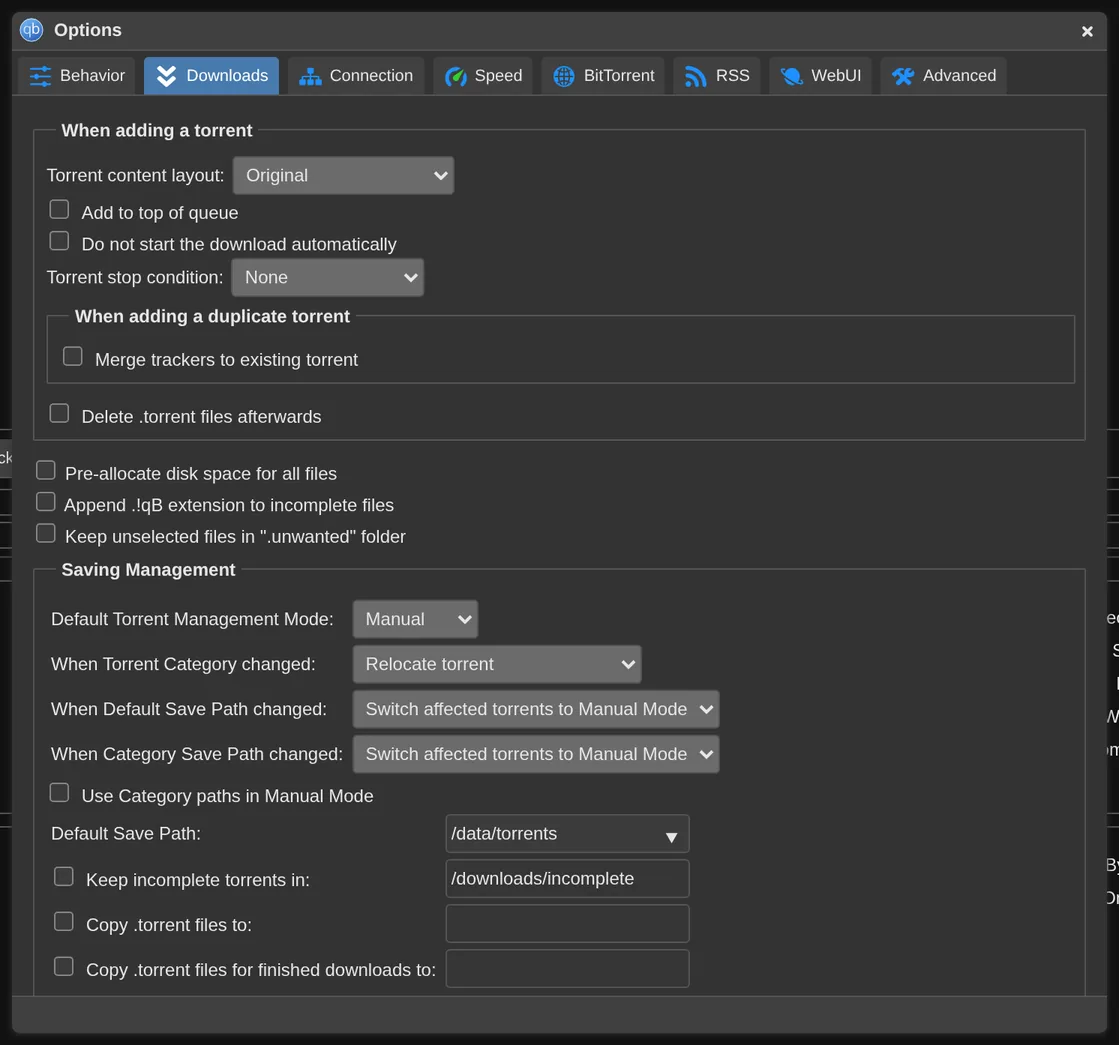
Task: Click the RSS tab feed icon
Action: (x=696, y=76)
